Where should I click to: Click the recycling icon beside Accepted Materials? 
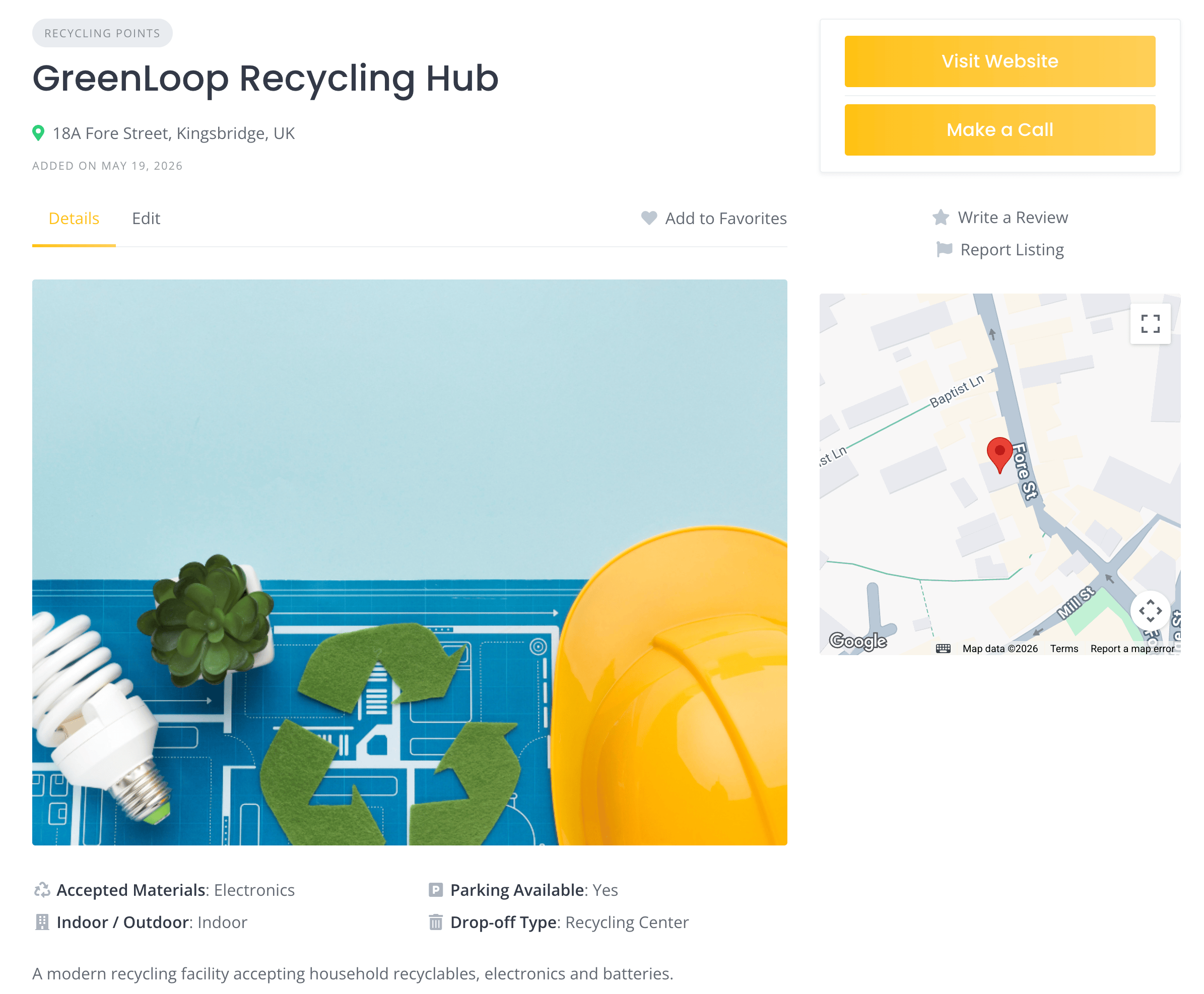point(42,889)
